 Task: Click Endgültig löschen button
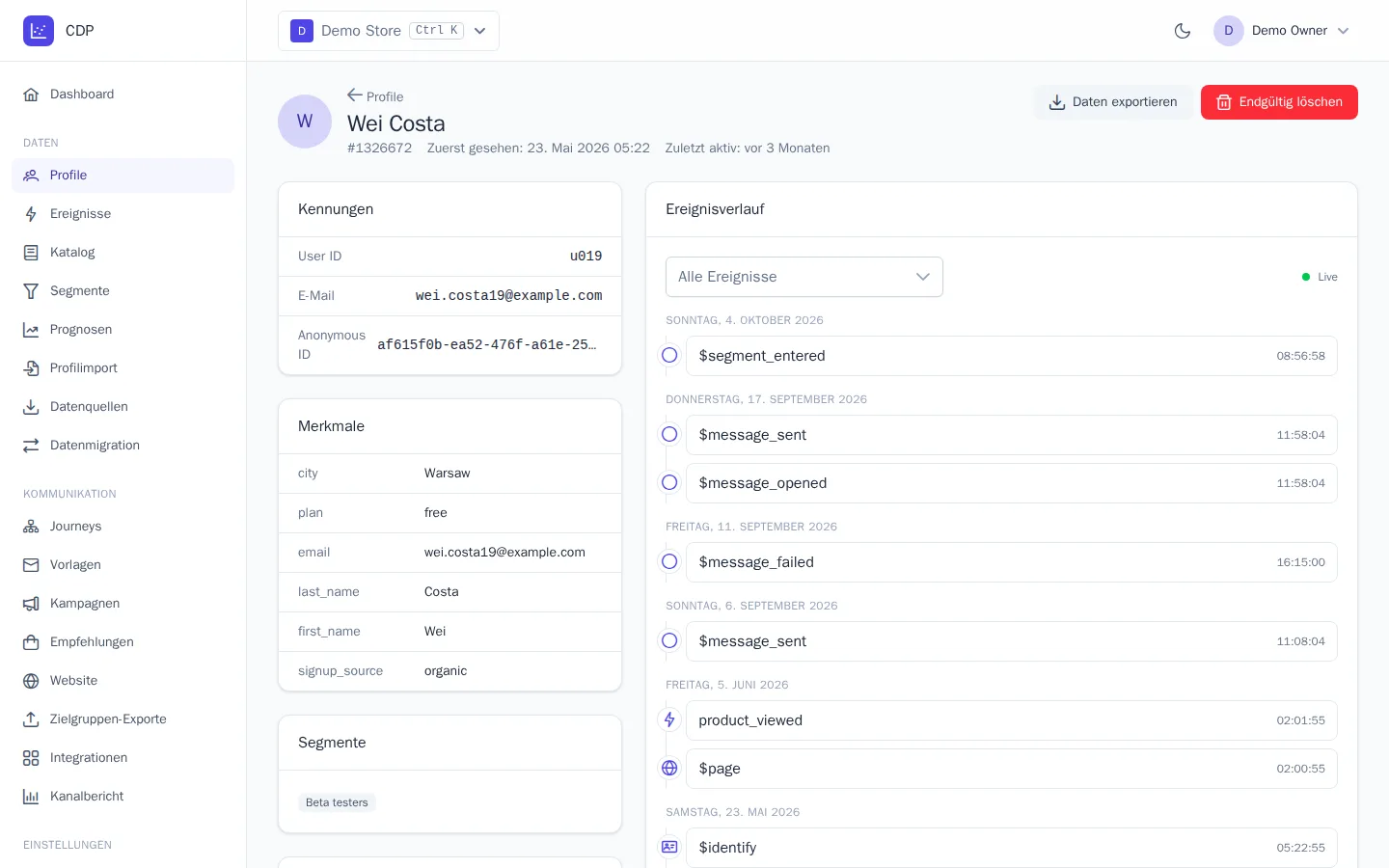1279,102
